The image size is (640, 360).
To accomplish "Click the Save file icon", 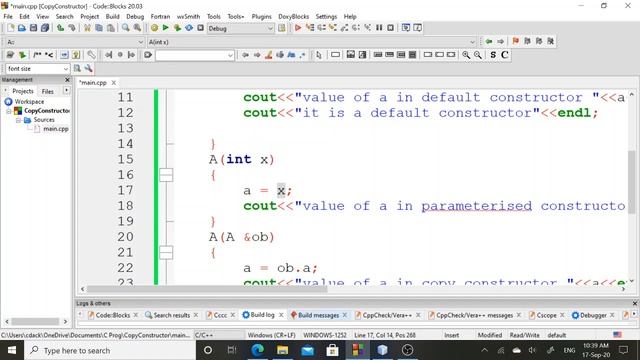I will 33,28.
